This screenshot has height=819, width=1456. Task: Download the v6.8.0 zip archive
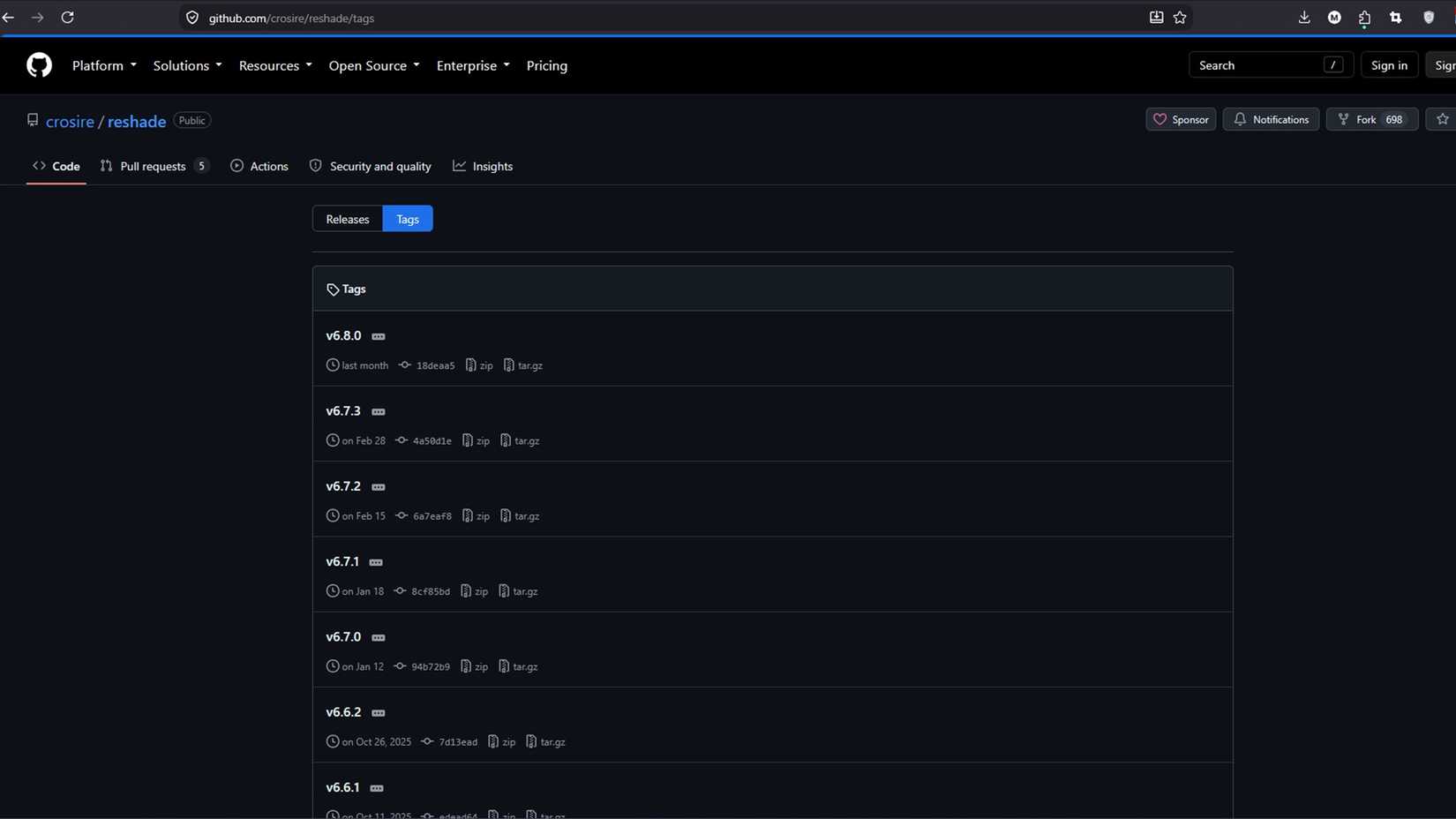click(479, 365)
